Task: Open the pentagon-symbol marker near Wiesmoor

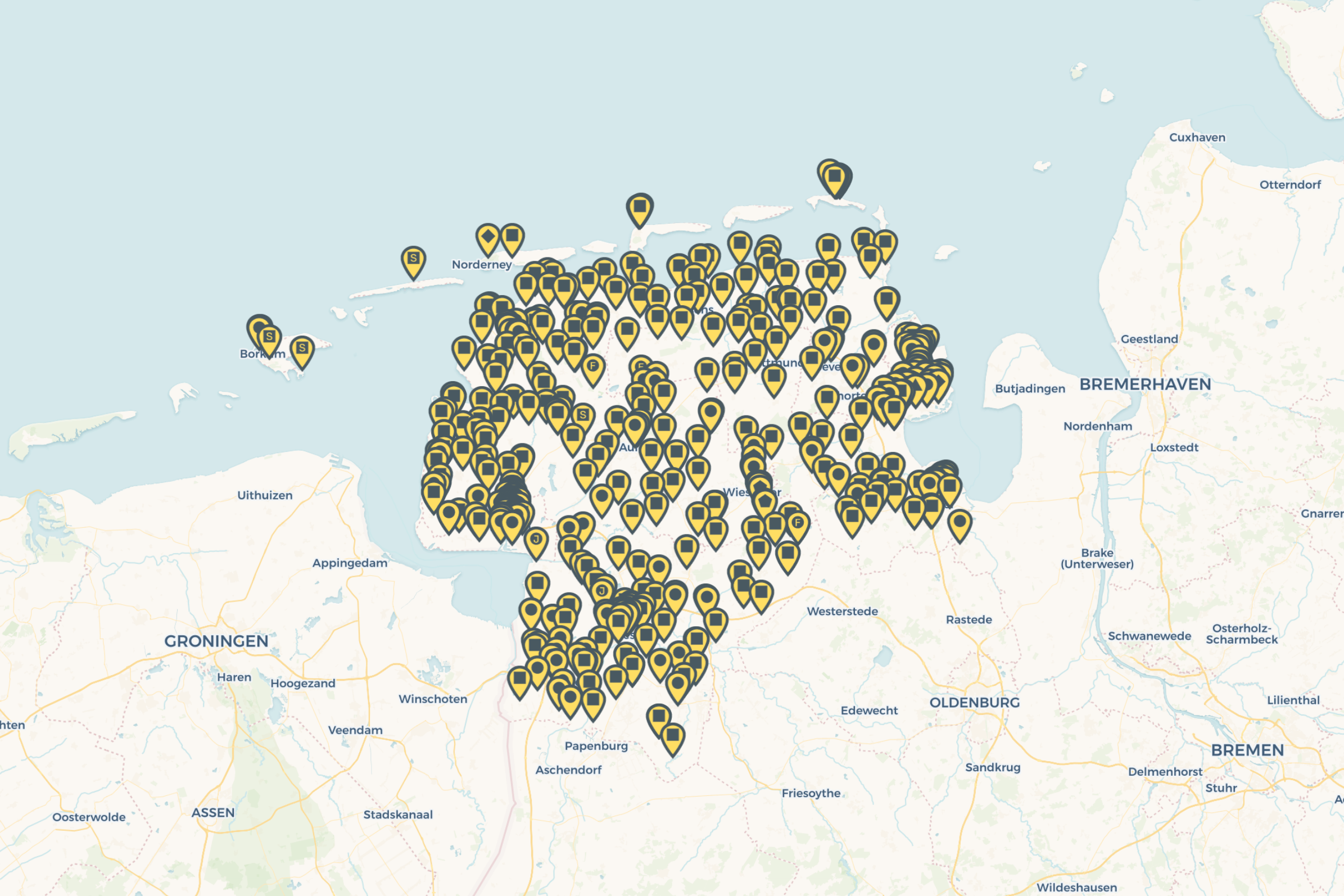Action: point(764,506)
